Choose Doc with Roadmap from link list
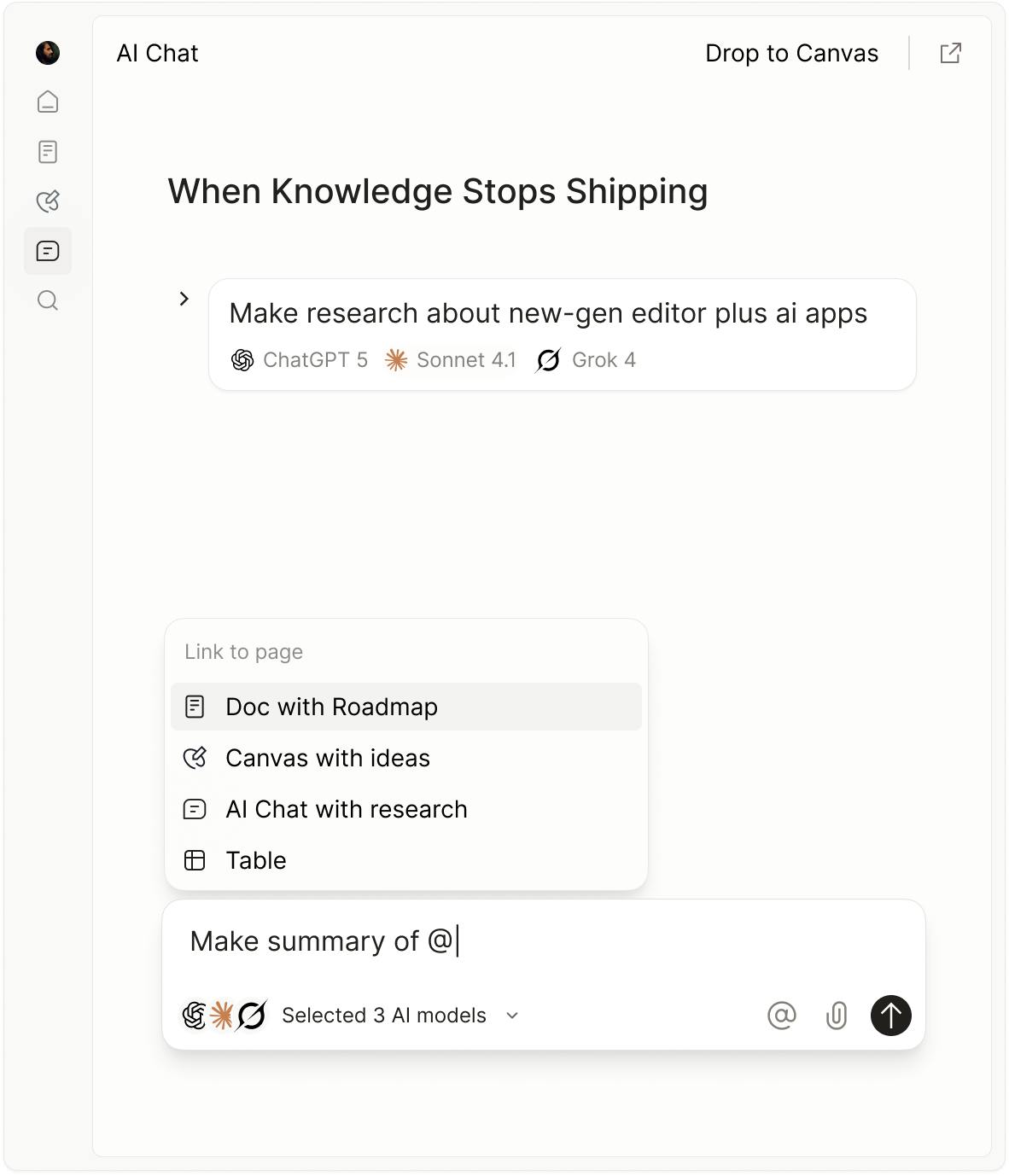The image size is (1009, 1176). click(x=406, y=707)
